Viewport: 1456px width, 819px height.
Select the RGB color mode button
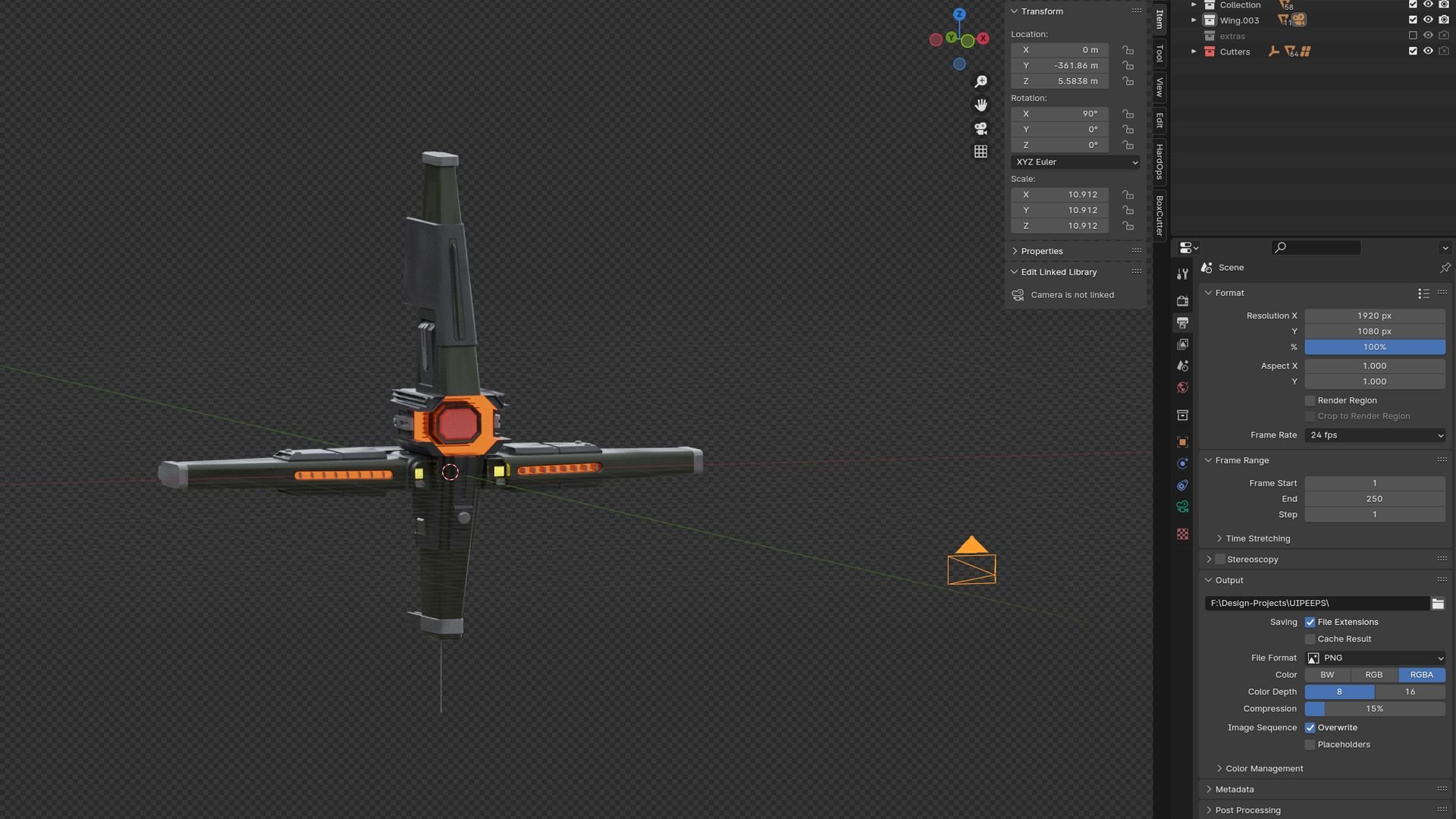coord(1373,675)
